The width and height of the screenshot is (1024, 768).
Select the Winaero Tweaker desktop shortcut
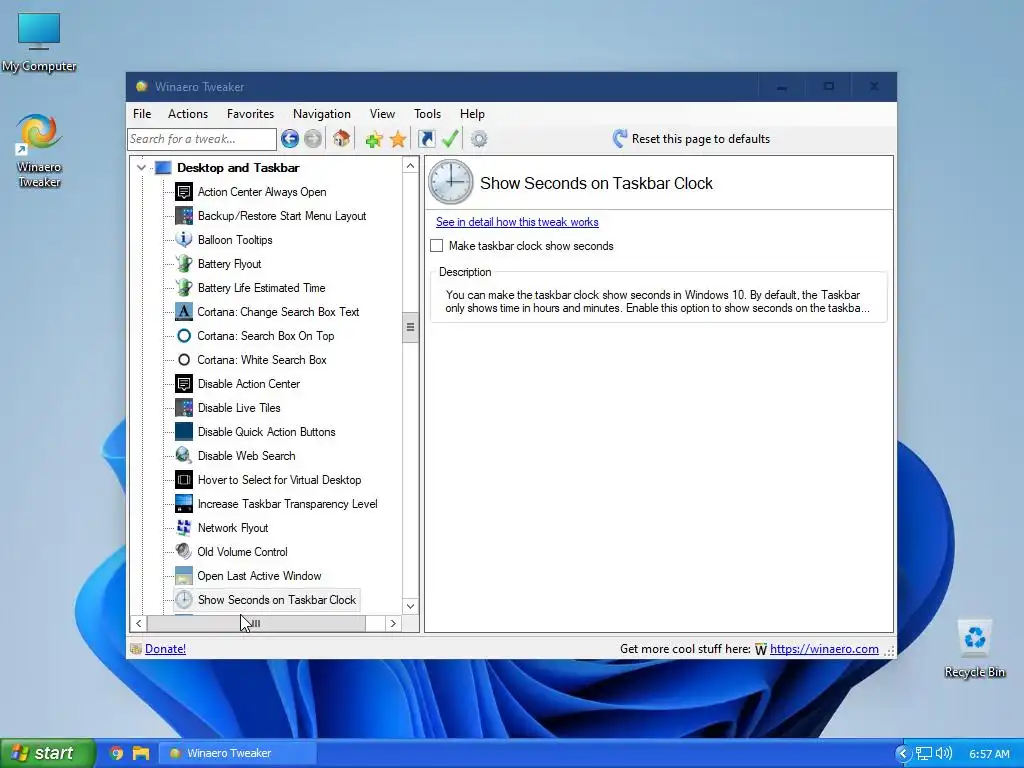coord(39,151)
